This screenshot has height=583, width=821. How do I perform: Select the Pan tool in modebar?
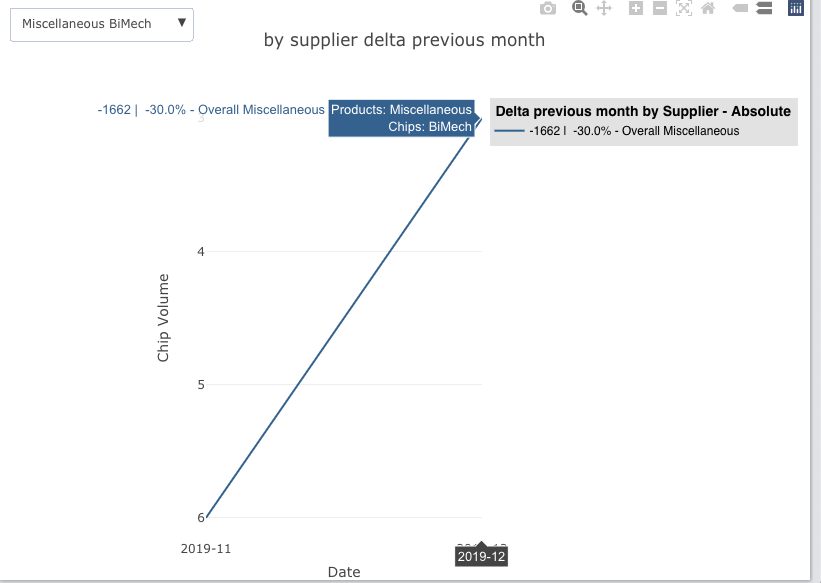(604, 9)
